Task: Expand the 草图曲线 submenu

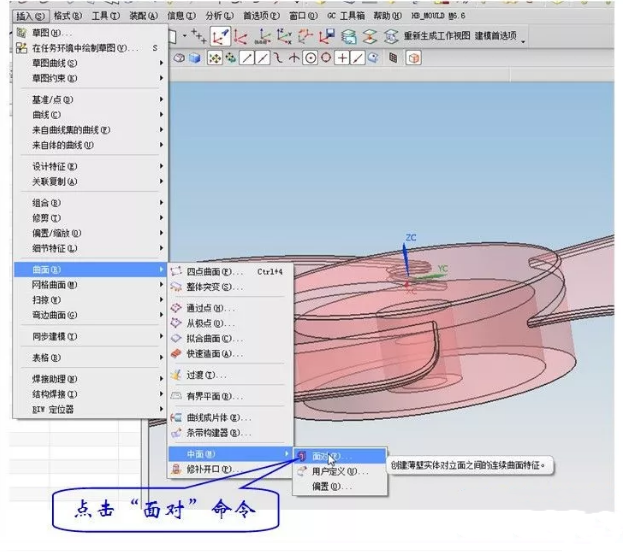Action: coord(90,63)
